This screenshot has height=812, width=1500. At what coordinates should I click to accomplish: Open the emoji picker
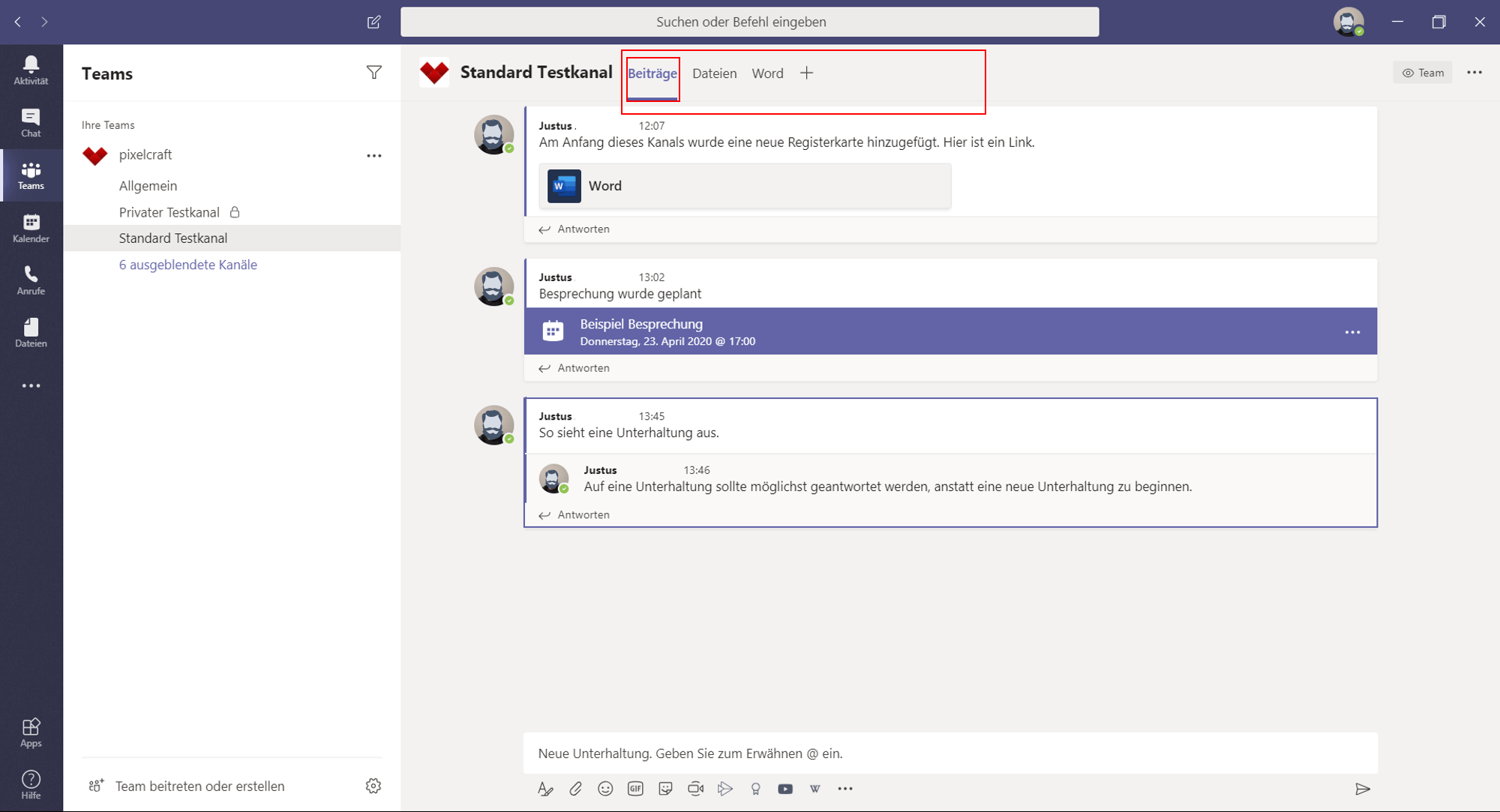[x=605, y=789]
